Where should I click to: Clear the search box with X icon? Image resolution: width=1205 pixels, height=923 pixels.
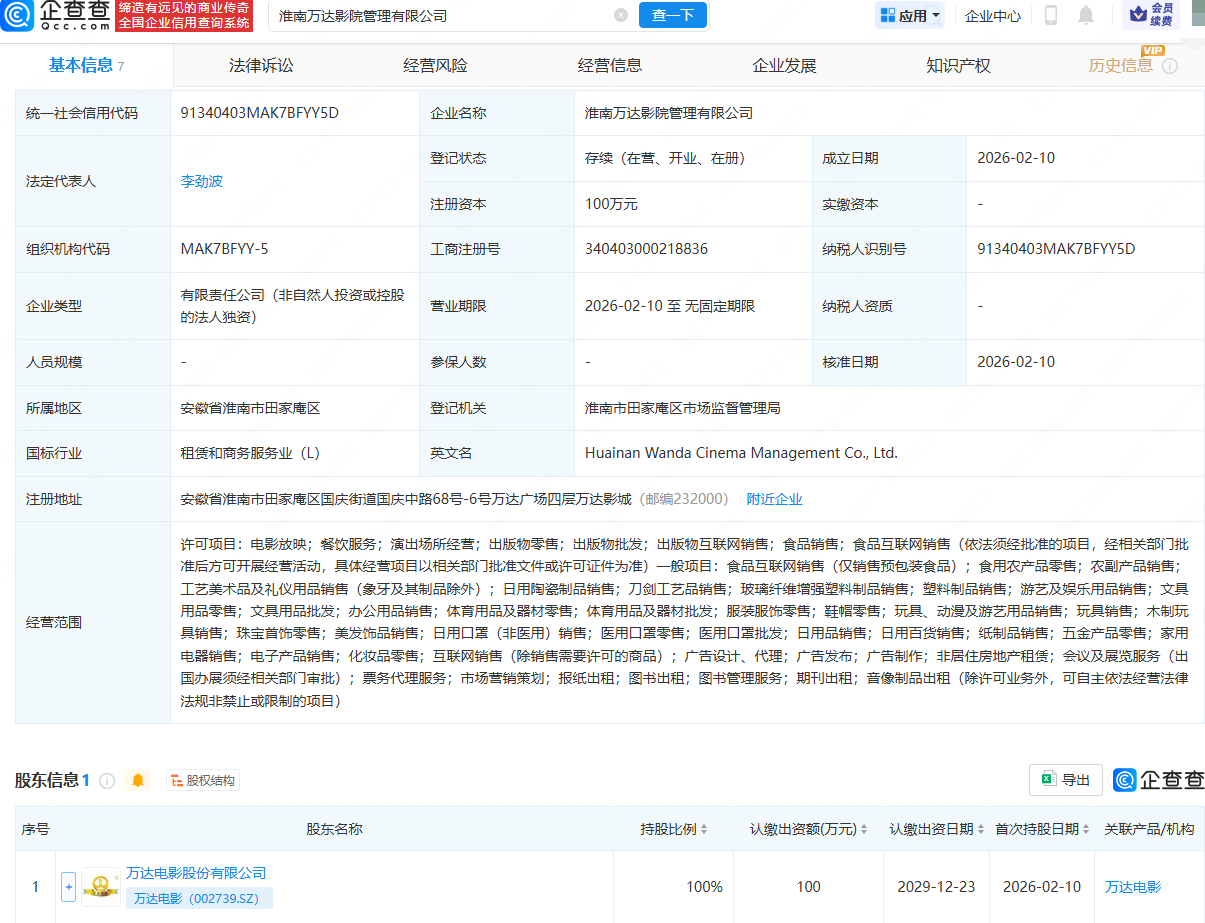(621, 16)
